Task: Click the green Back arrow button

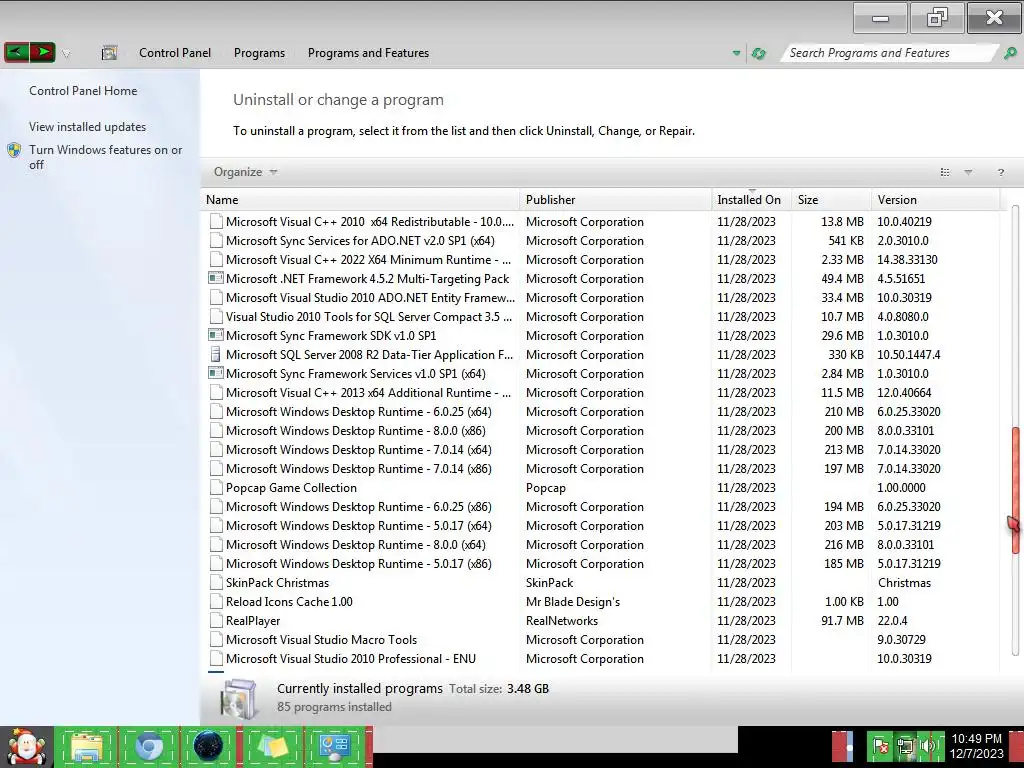Action: click(16, 52)
